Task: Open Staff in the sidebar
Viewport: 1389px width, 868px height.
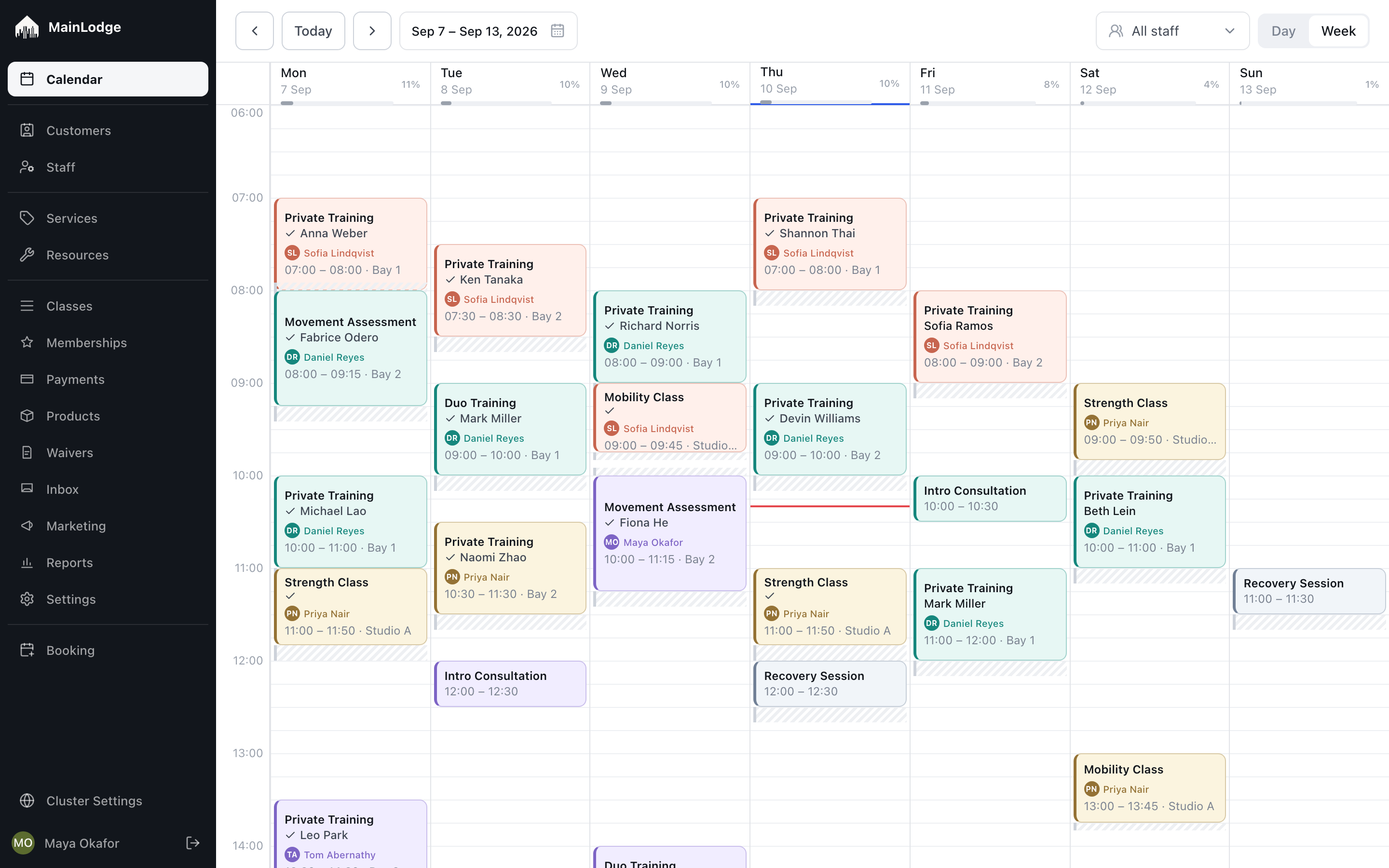Action: [x=108, y=167]
